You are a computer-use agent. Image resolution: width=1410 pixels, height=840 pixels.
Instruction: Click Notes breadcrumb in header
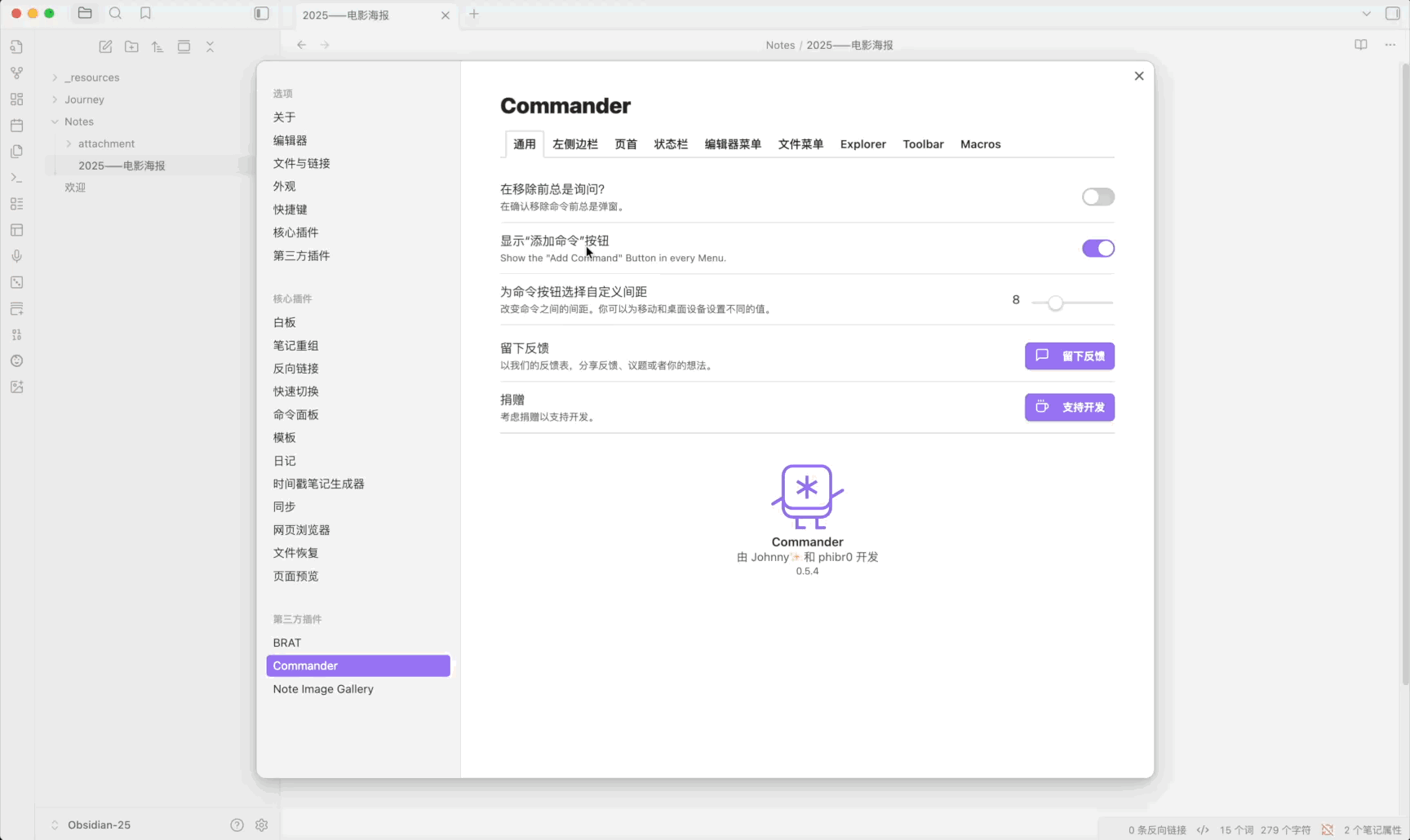point(780,45)
